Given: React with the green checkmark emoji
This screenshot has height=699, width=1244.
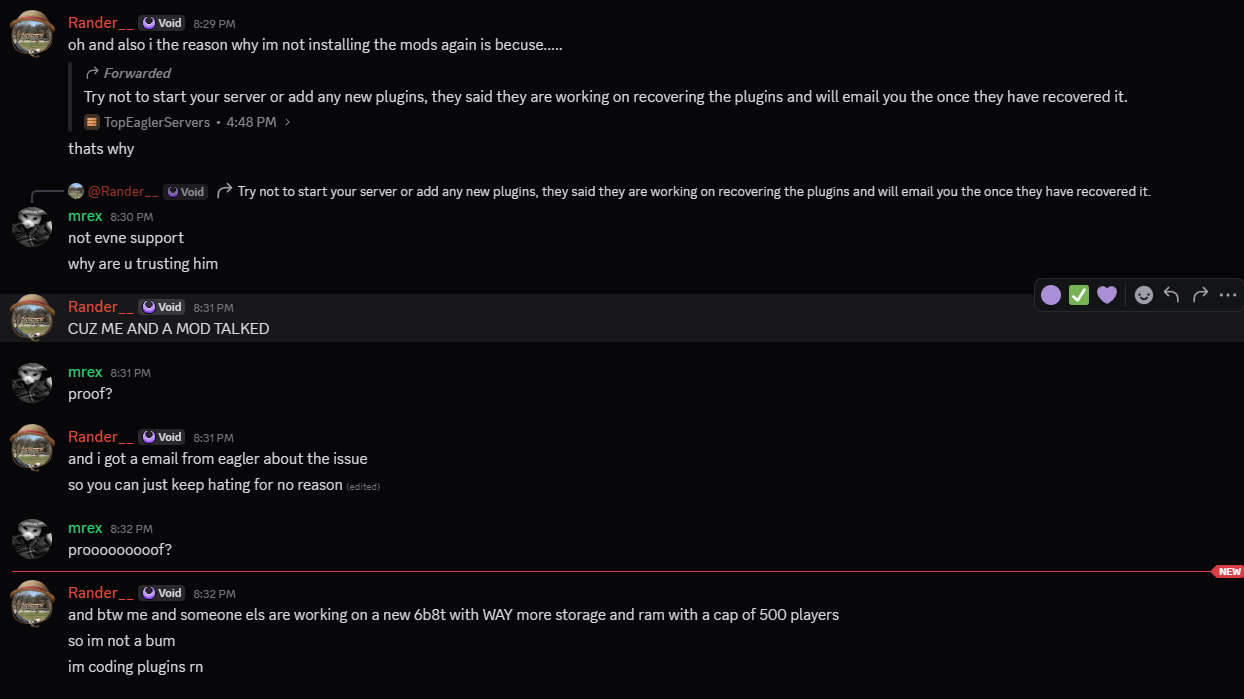Looking at the screenshot, I should pos(1079,295).
